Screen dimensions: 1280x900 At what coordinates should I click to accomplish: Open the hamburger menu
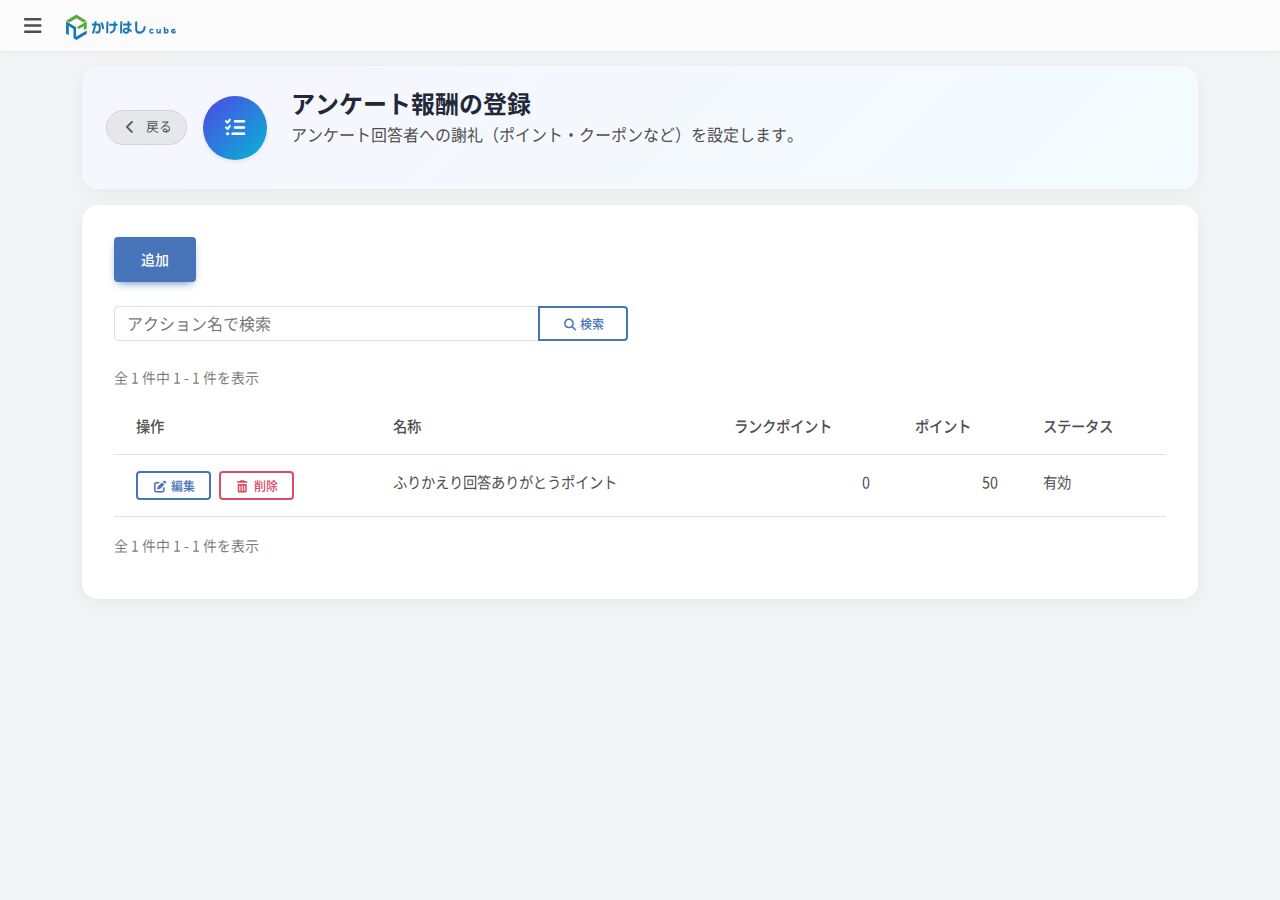tap(33, 26)
